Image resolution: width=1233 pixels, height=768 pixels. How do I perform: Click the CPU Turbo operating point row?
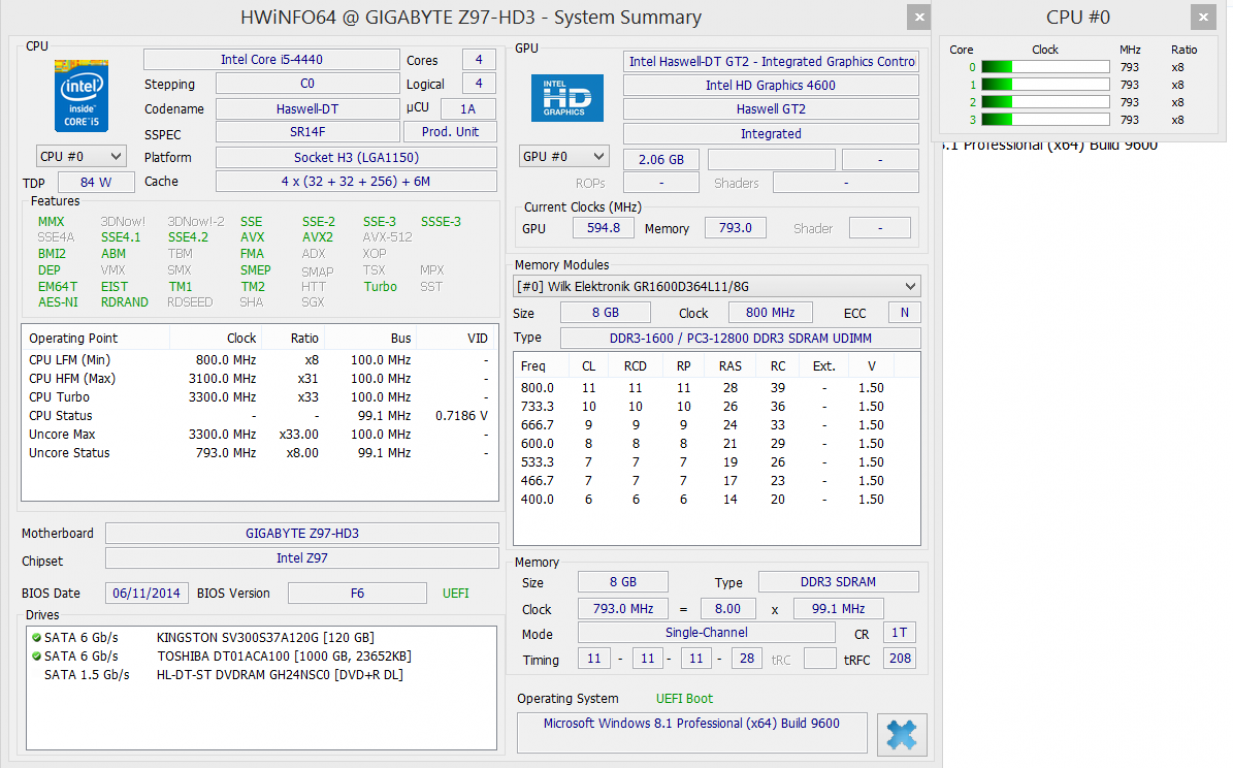coord(259,397)
